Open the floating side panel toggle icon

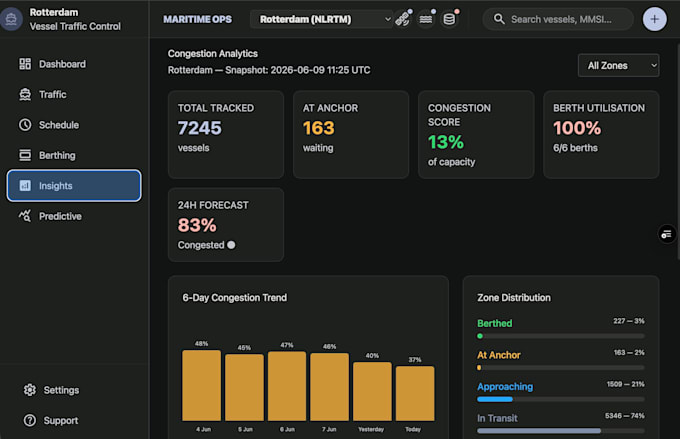tap(667, 234)
